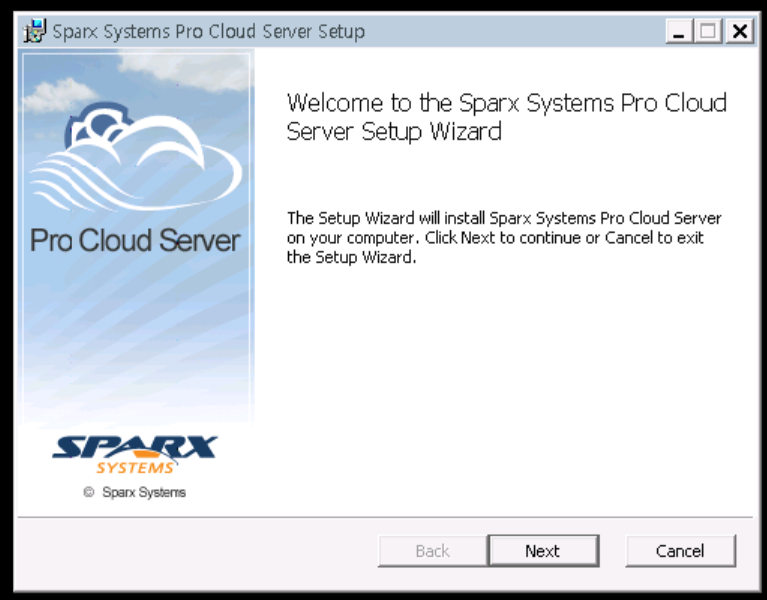
Task: Click the welcome heading text
Action: pos(506,117)
